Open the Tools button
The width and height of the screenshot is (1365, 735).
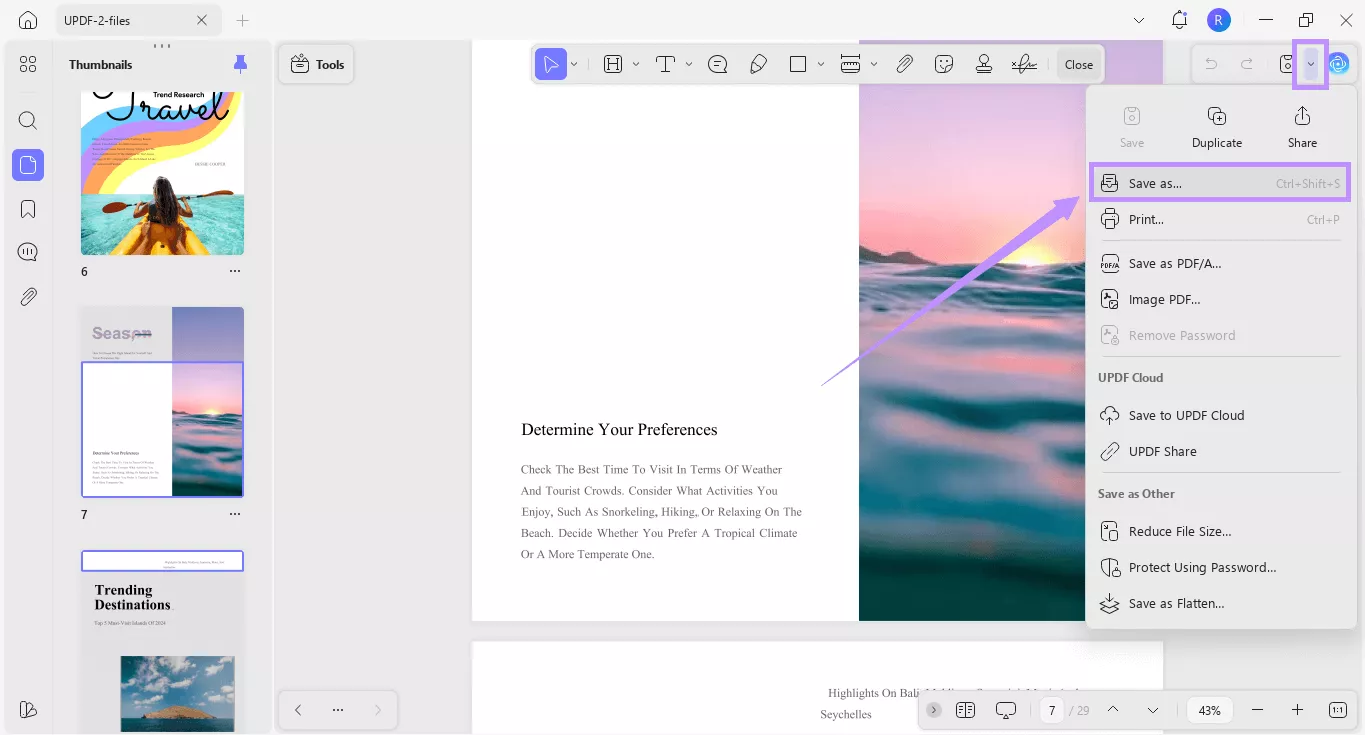pyautogui.click(x=317, y=64)
